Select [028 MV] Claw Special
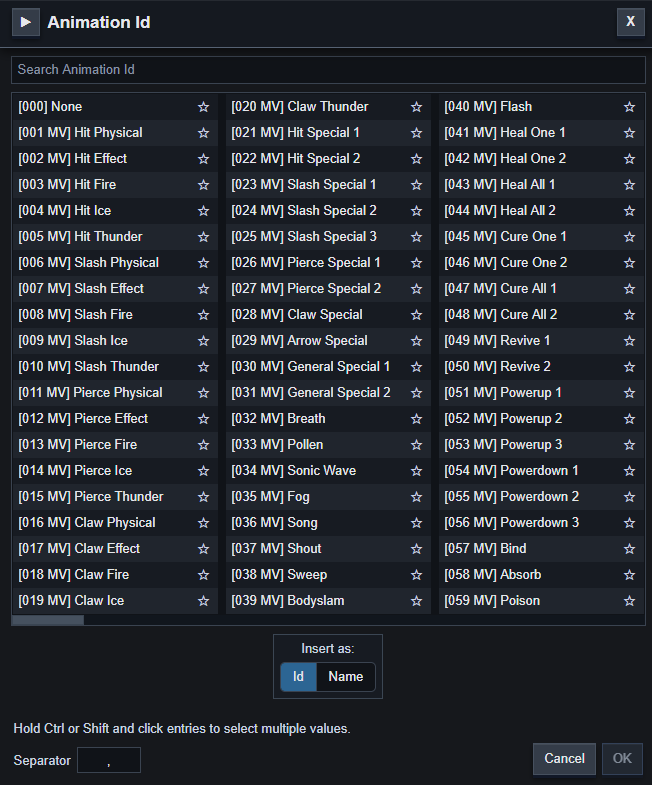The height and width of the screenshot is (785, 652). (x=328, y=315)
